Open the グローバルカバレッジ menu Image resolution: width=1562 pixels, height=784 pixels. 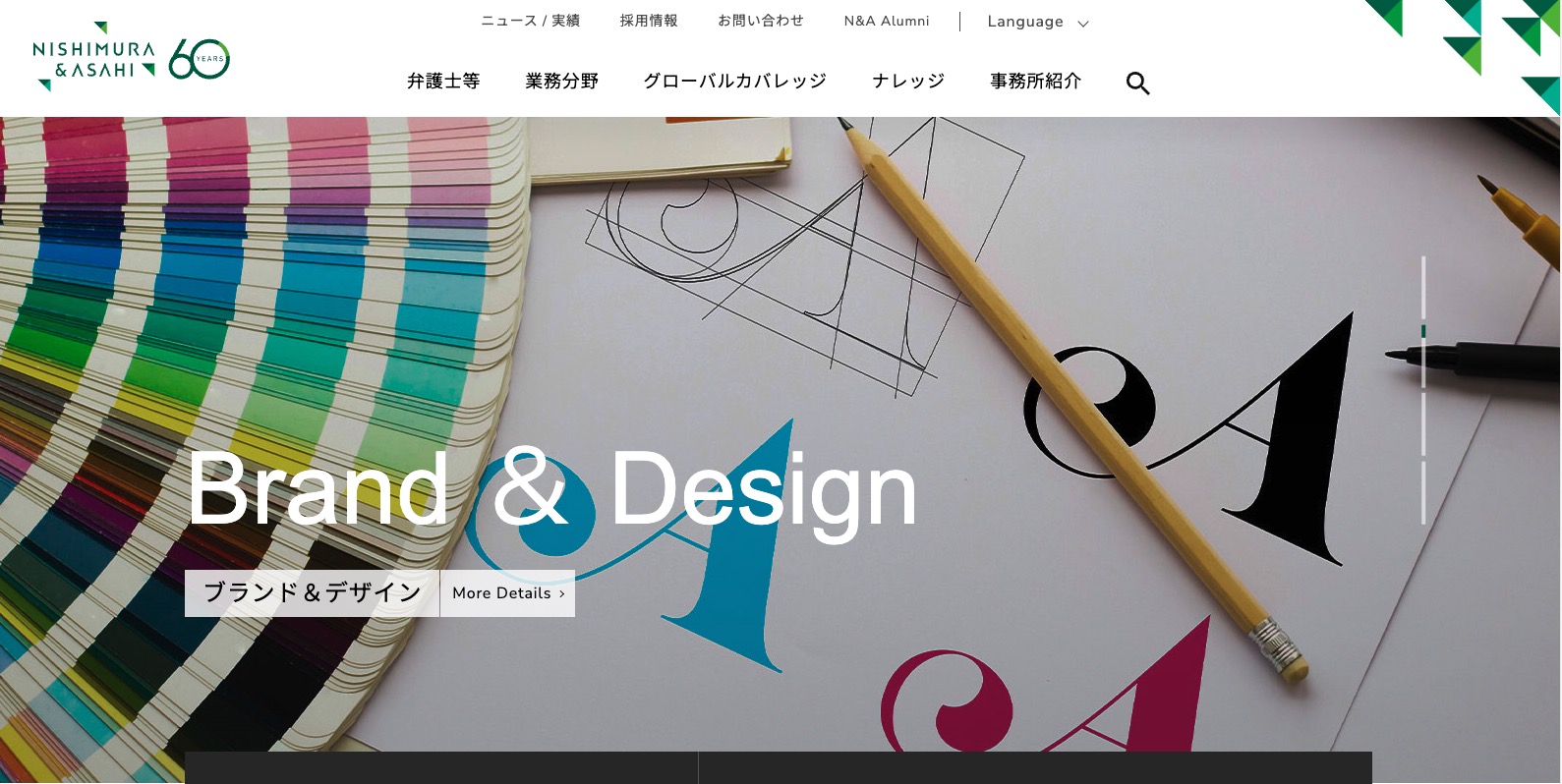click(735, 82)
